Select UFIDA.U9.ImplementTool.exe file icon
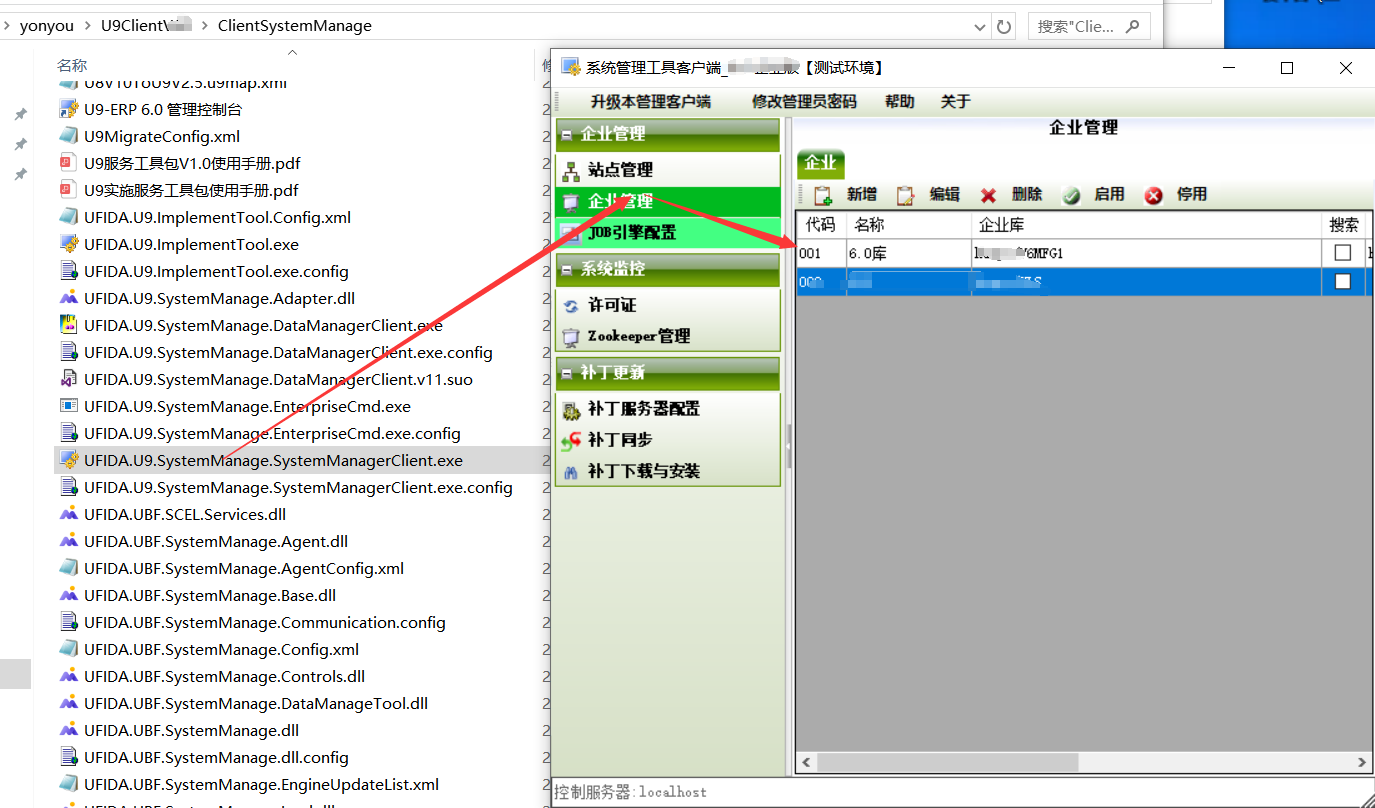Image resolution: width=1375 pixels, height=808 pixels. tap(69, 244)
